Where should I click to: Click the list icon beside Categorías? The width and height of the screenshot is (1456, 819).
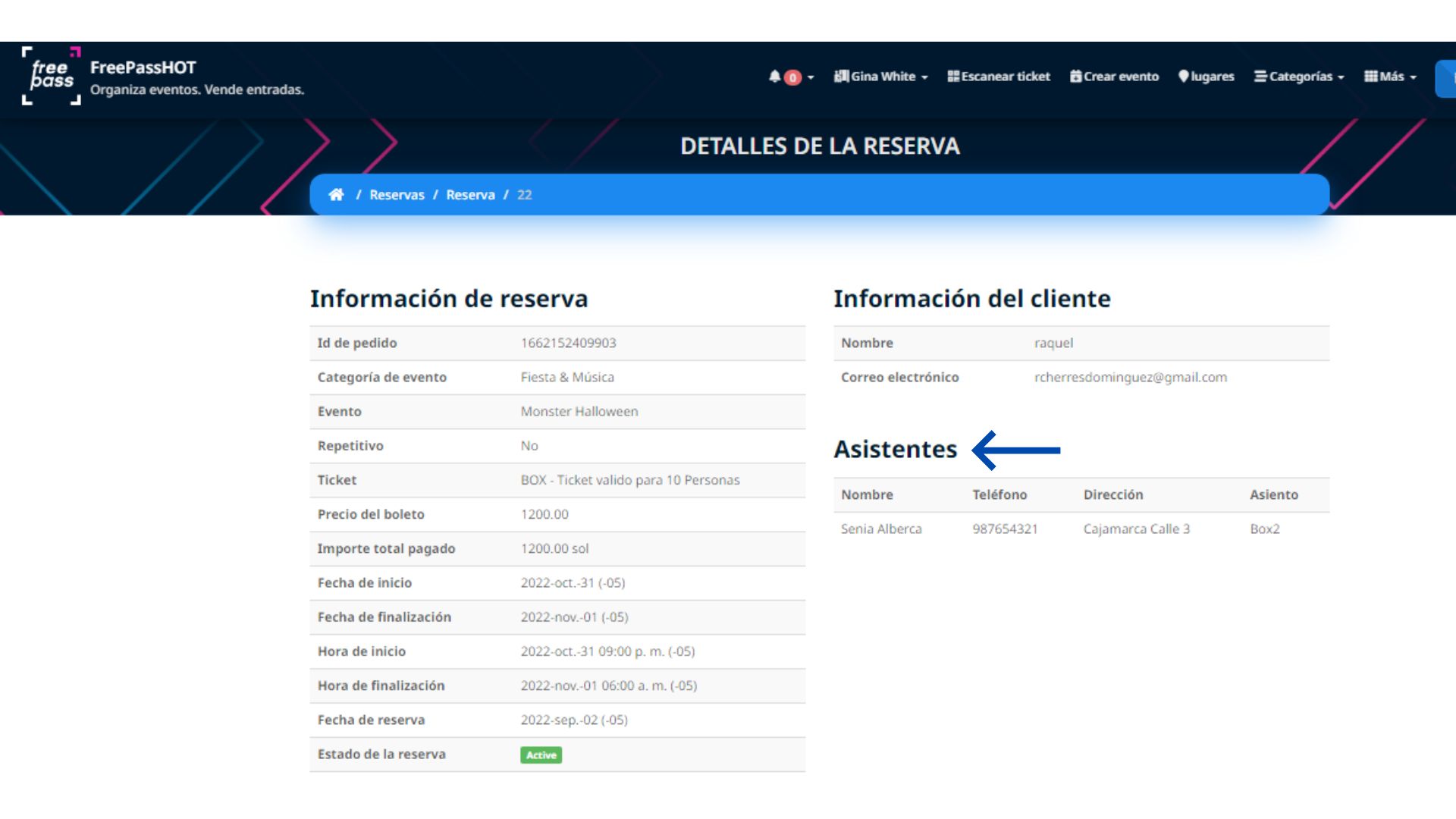point(1260,76)
